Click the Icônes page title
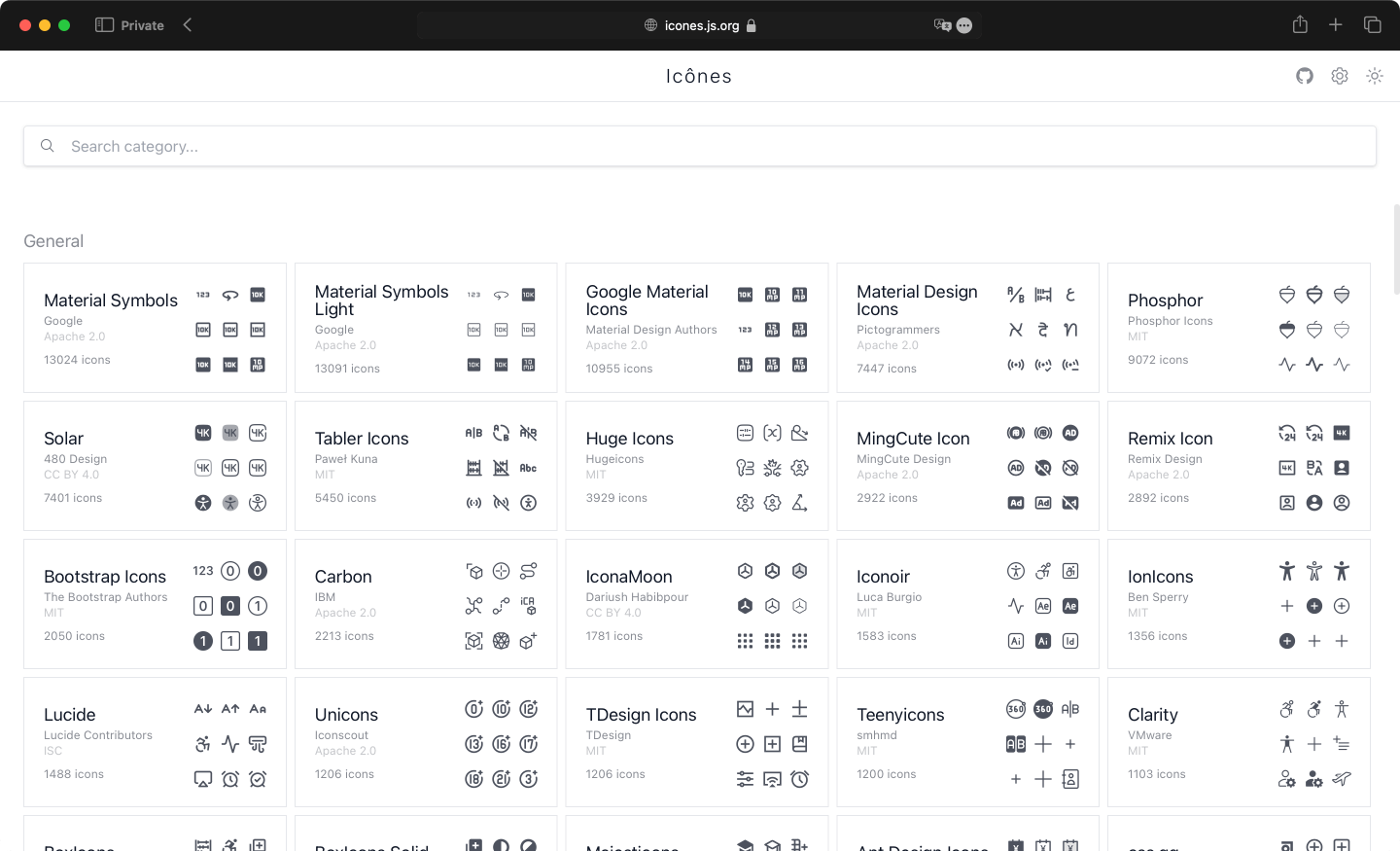Image resolution: width=1400 pixels, height=851 pixels. 699,76
